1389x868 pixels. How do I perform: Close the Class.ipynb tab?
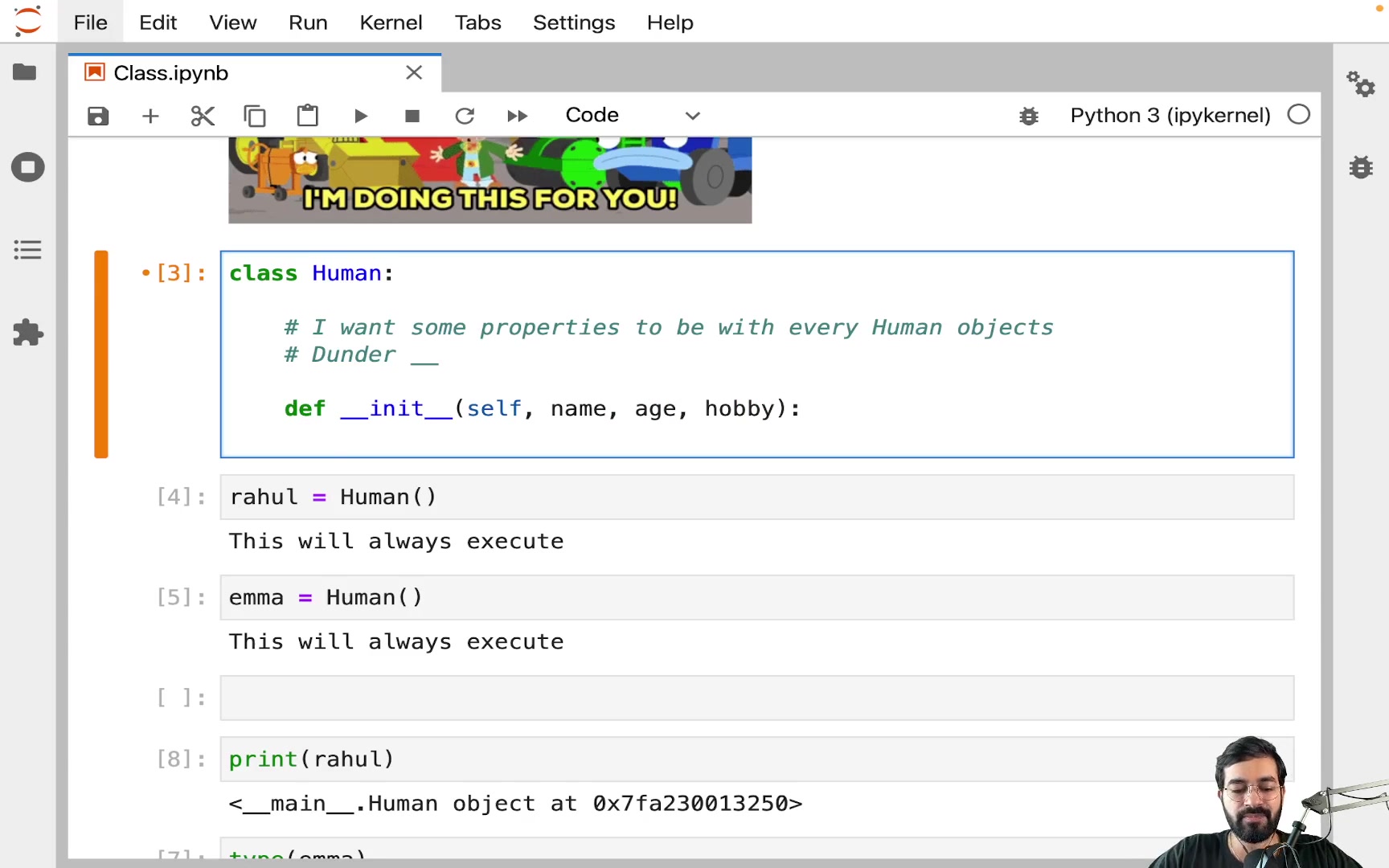point(414,72)
